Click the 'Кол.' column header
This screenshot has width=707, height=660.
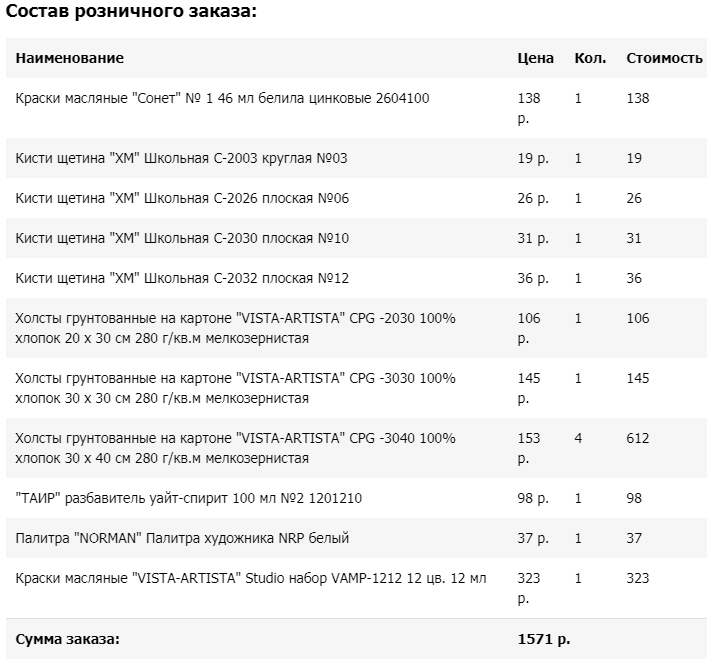click(x=590, y=58)
